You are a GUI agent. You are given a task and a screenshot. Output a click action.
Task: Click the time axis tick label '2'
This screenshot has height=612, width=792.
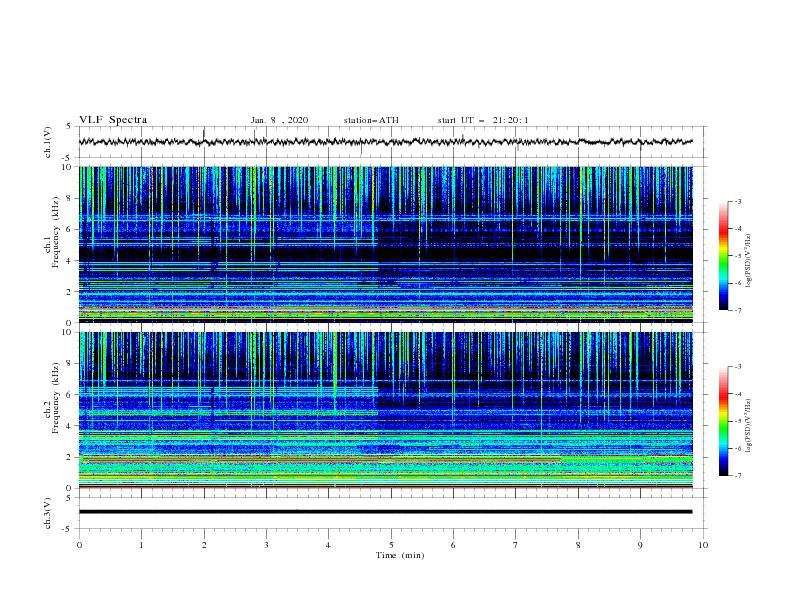(204, 545)
